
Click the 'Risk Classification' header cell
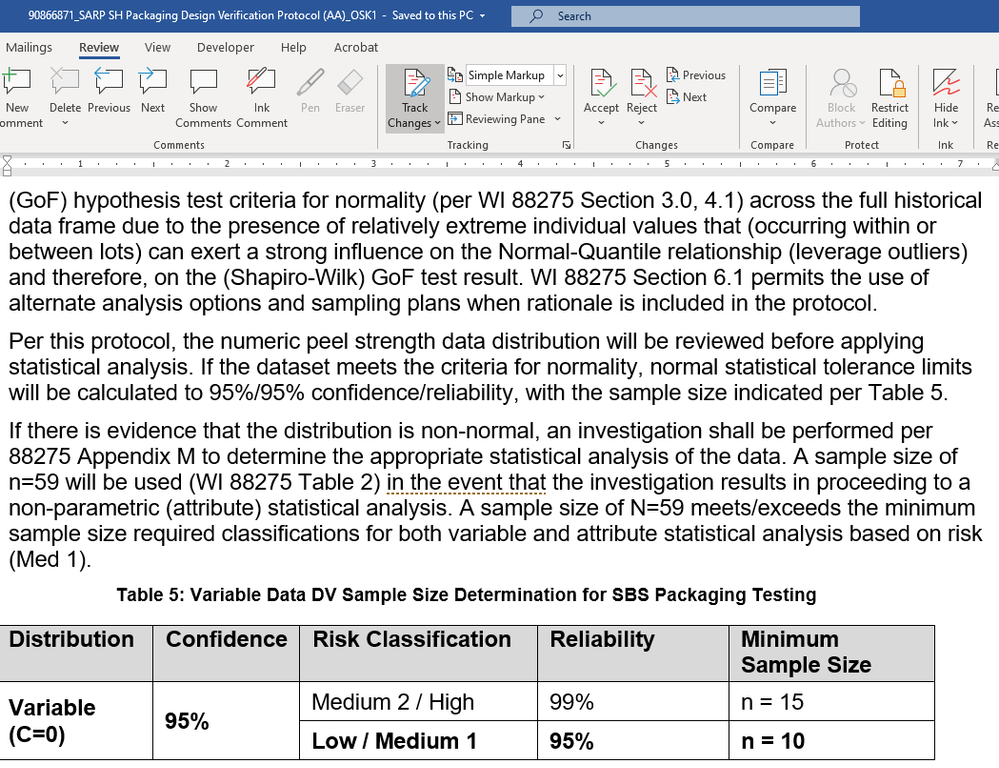click(x=418, y=653)
